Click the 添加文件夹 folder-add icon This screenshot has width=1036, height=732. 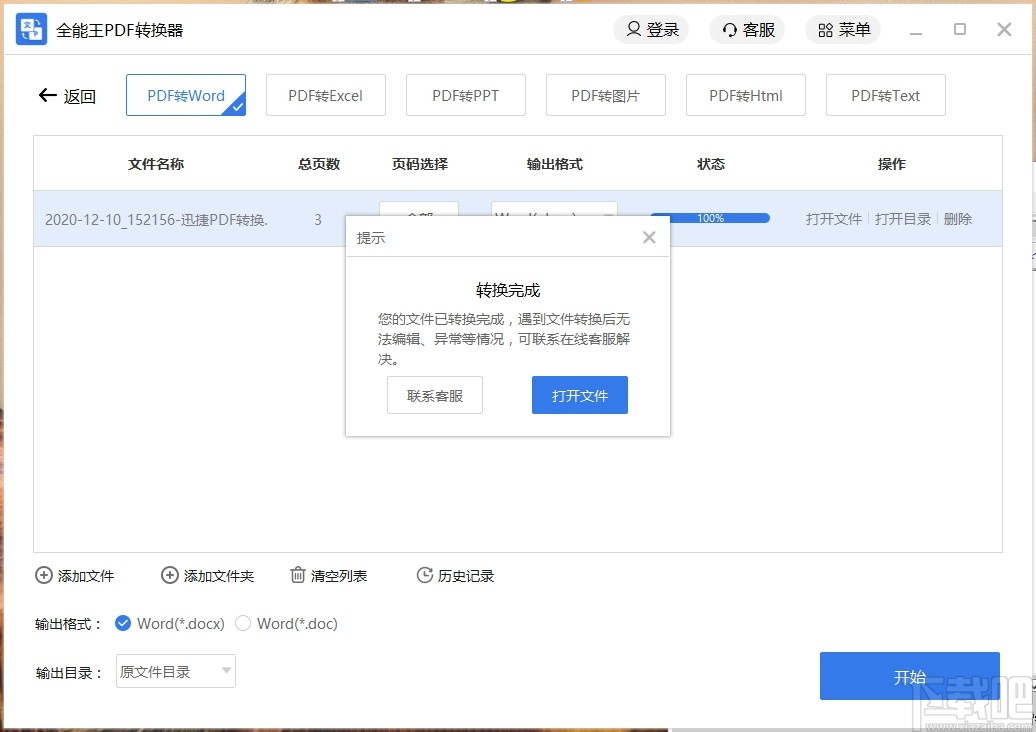click(x=168, y=575)
